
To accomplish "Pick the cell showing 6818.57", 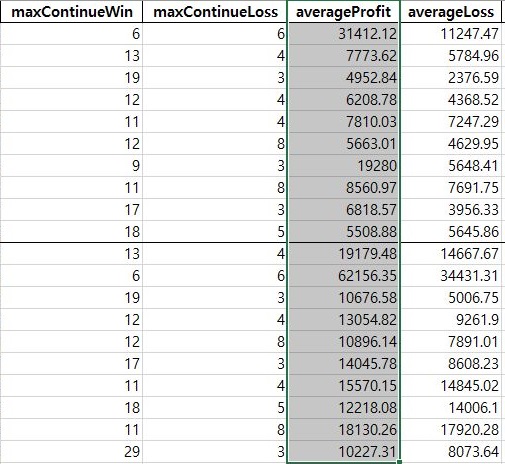I will tap(343, 210).
